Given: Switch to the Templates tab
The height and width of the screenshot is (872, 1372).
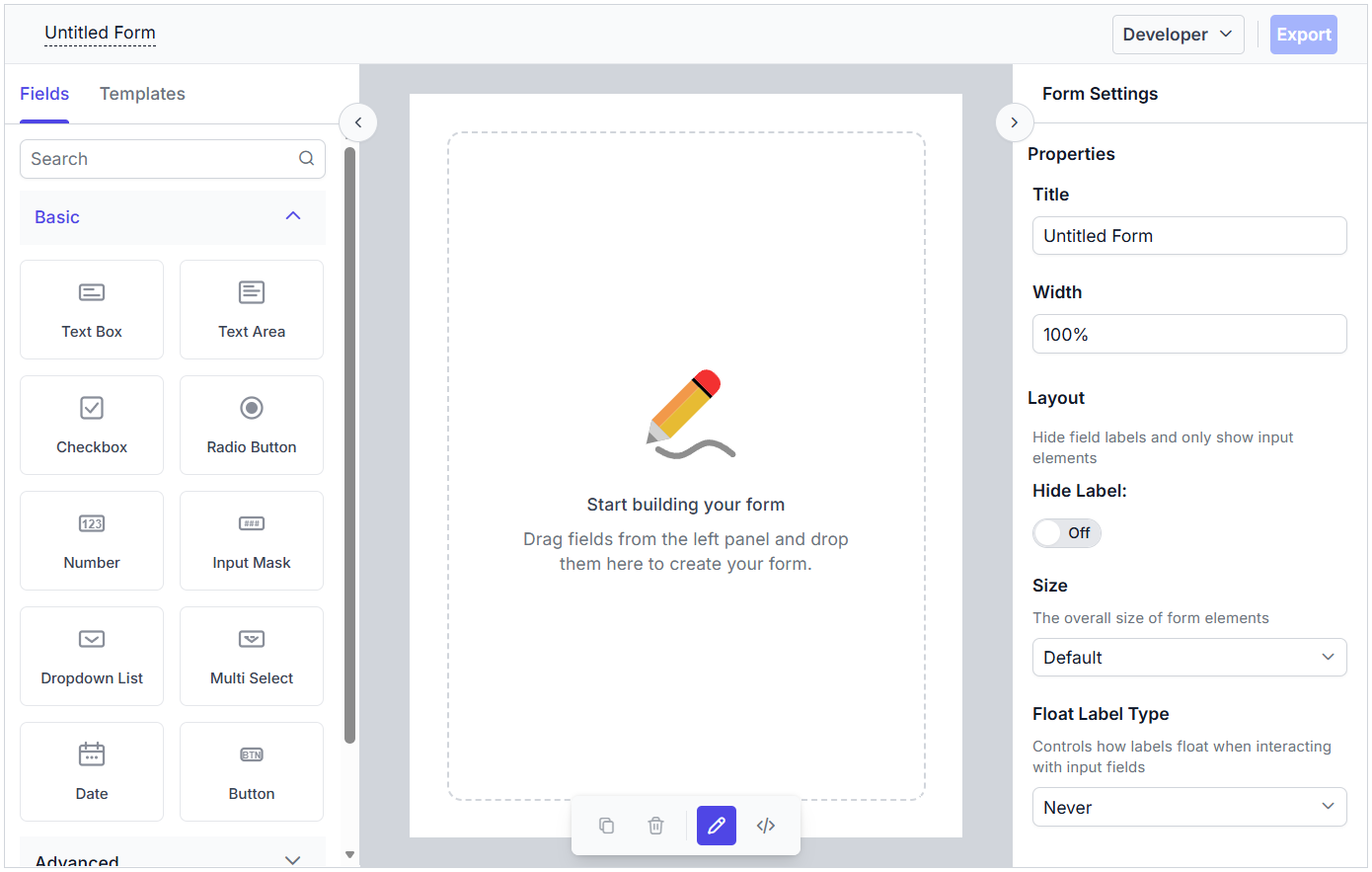Looking at the screenshot, I should click(142, 94).
